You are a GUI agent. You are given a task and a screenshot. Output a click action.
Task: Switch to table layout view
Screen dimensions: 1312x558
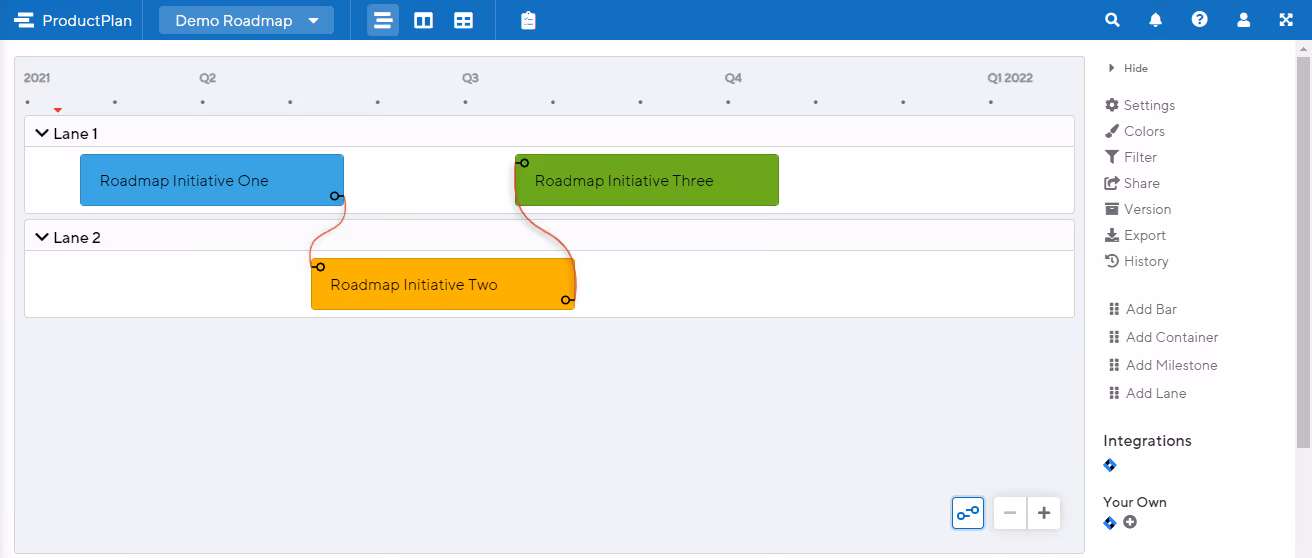pos(463,20)
